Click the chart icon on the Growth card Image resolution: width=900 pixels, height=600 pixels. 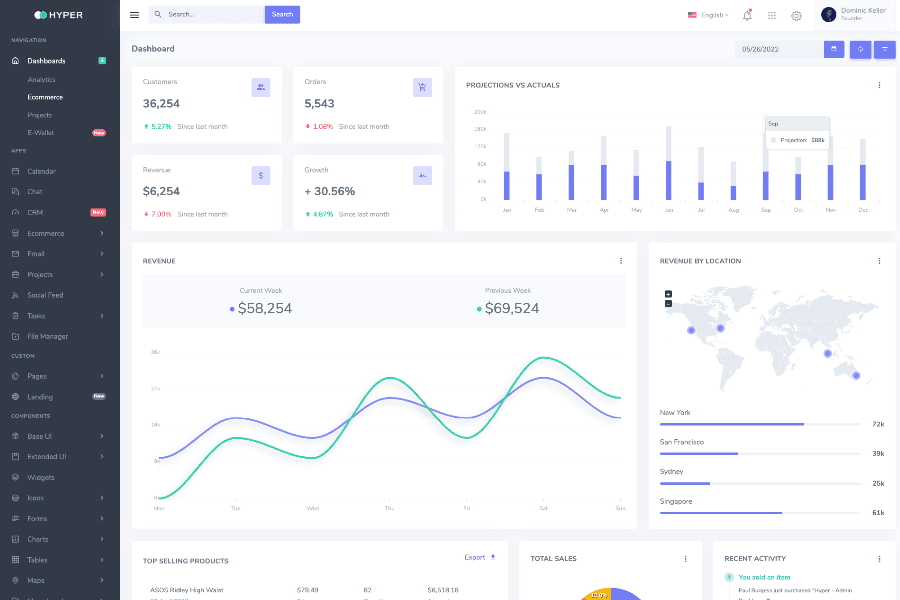coord(422,175)
